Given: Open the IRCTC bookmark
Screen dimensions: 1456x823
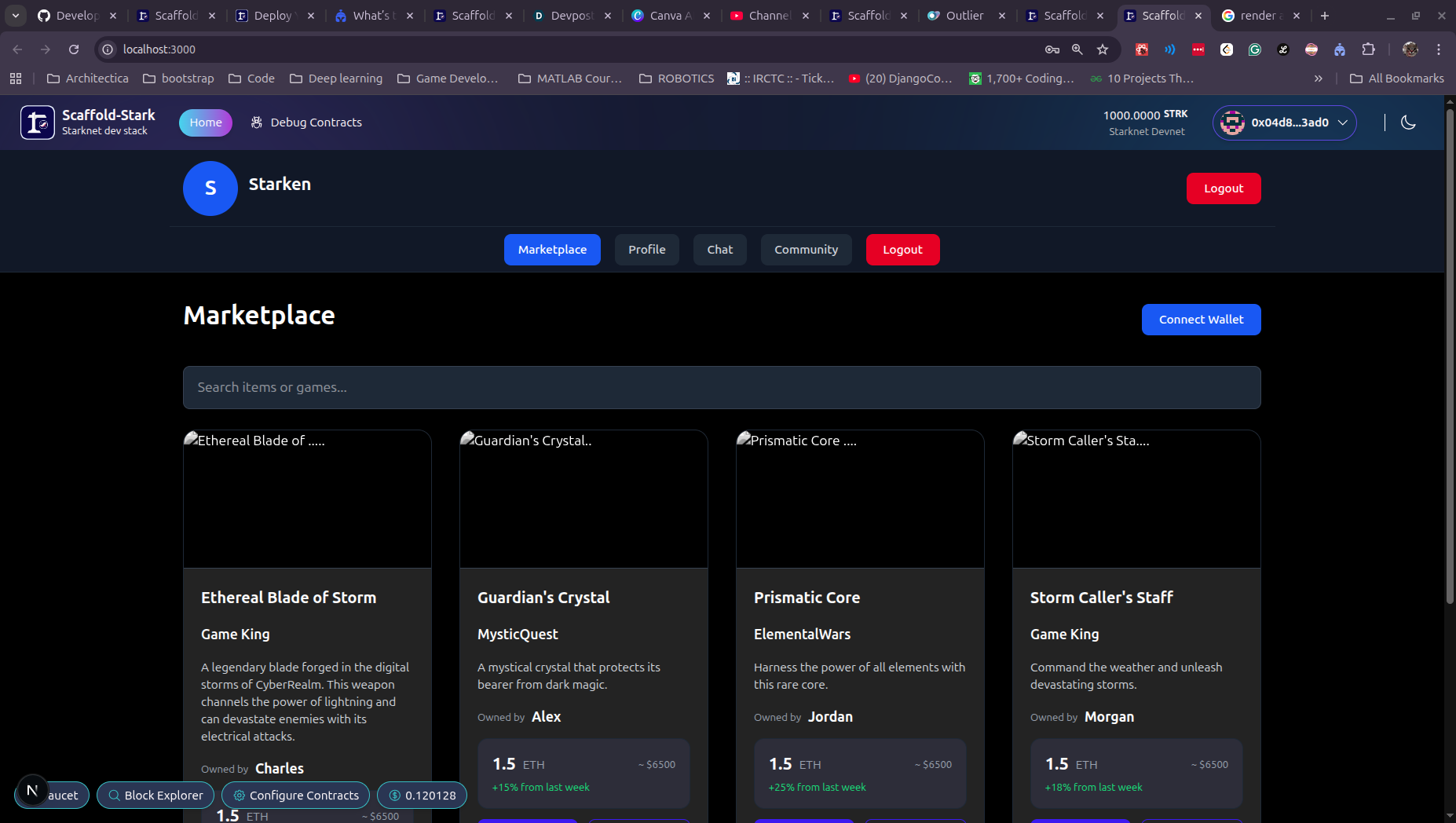Looking at the screenshot, I should point(781,79).
